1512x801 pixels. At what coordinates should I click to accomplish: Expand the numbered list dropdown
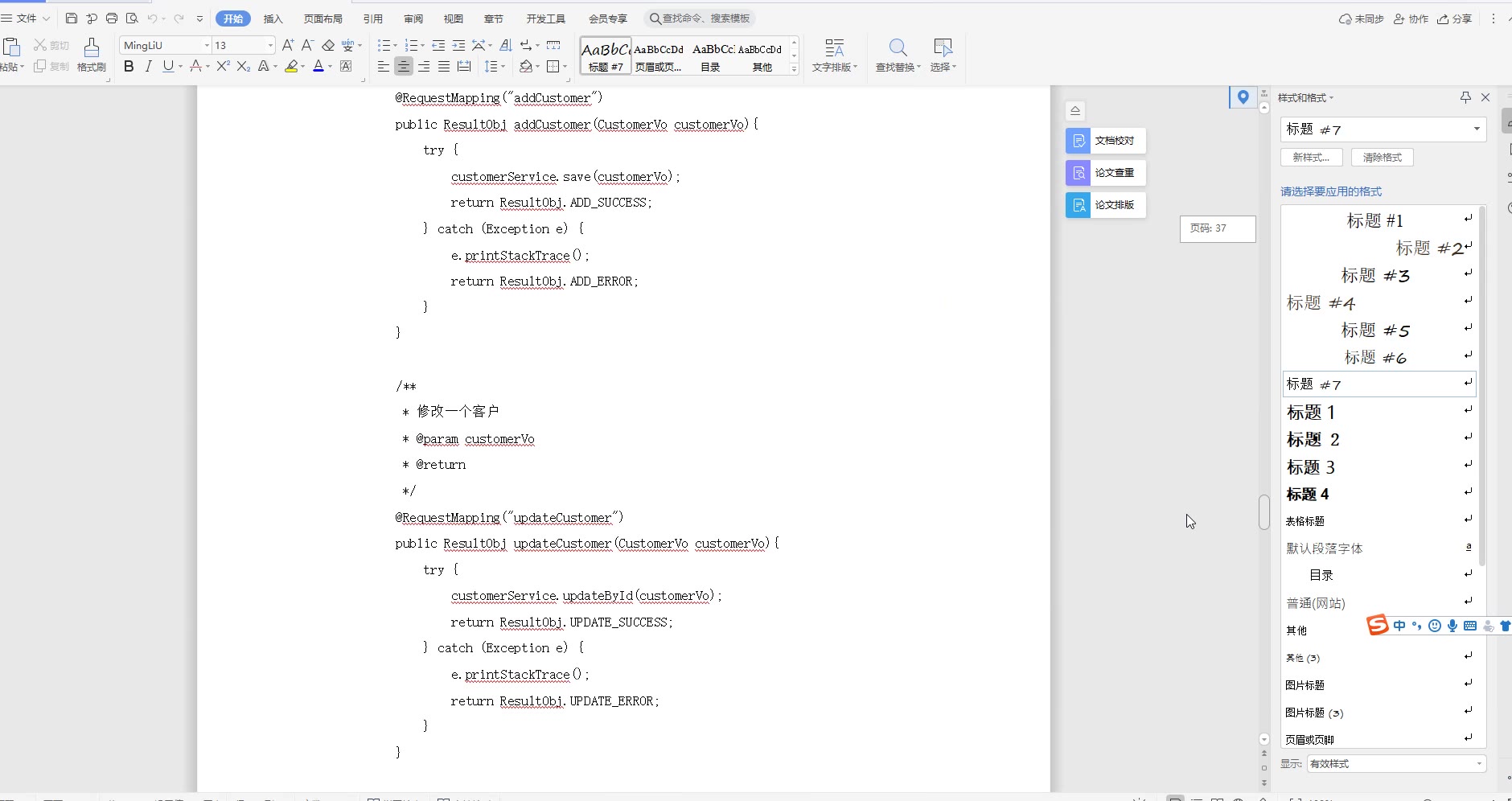(422, 46)
